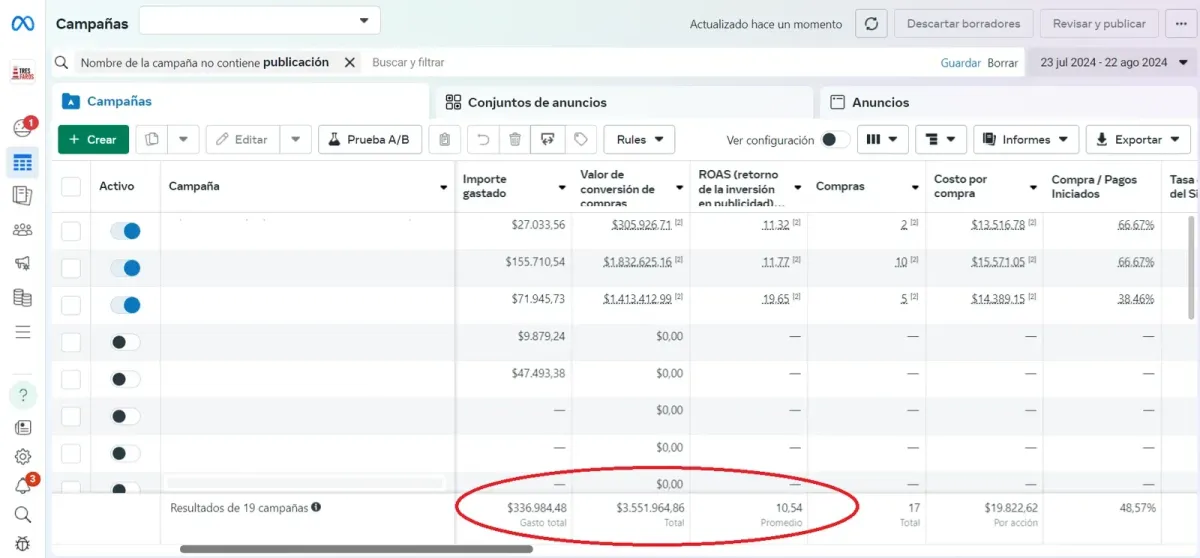Open the date range dropdown
This screenshot has height=558, width=1200.
tap(1110, 62)
